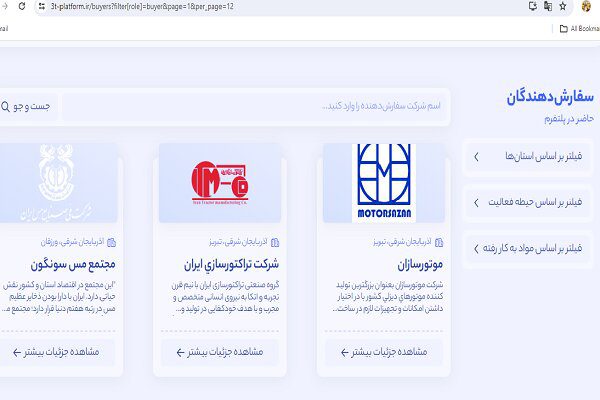The image size is (600, 400).
Task: Open the All Bookmarks folder
Action: [x=579, y=29]
